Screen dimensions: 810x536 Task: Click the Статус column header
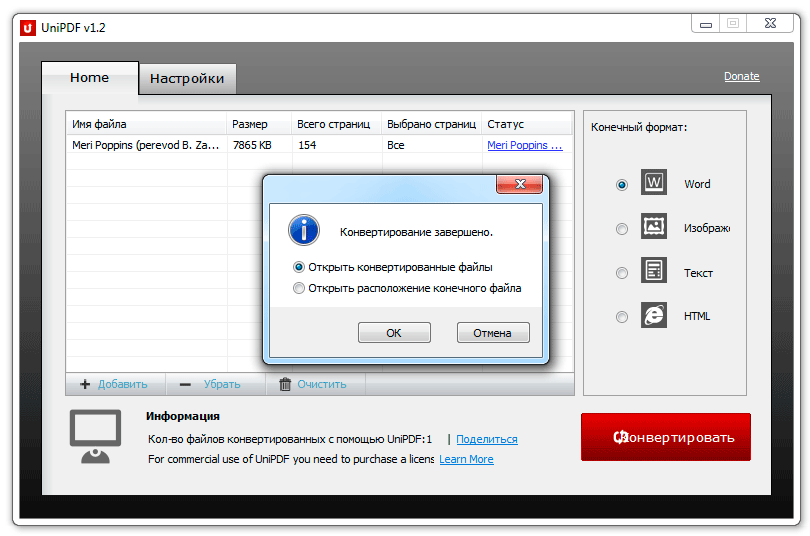click(527, 124)
